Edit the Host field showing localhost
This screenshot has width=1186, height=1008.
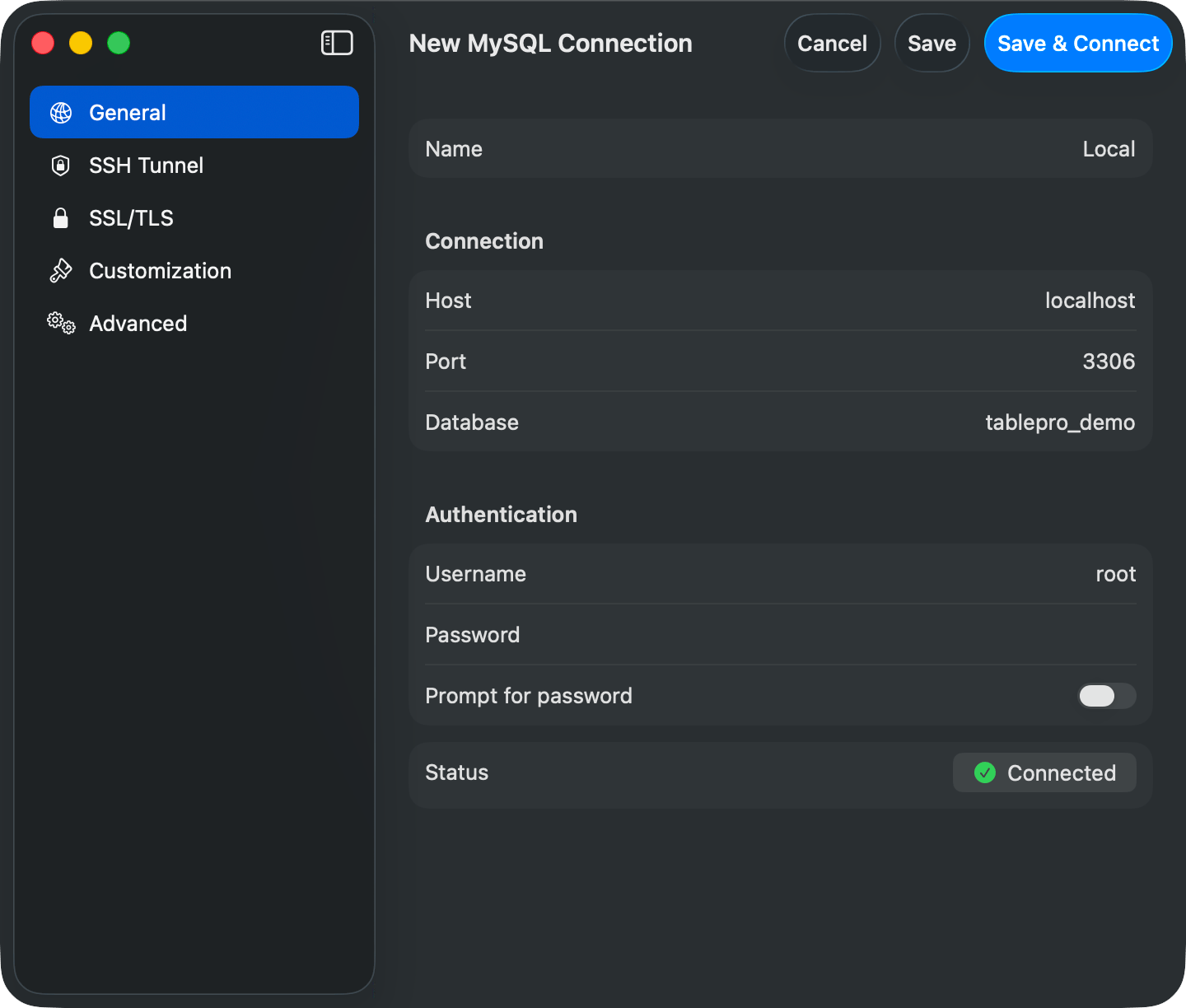(x=781, y=301)
